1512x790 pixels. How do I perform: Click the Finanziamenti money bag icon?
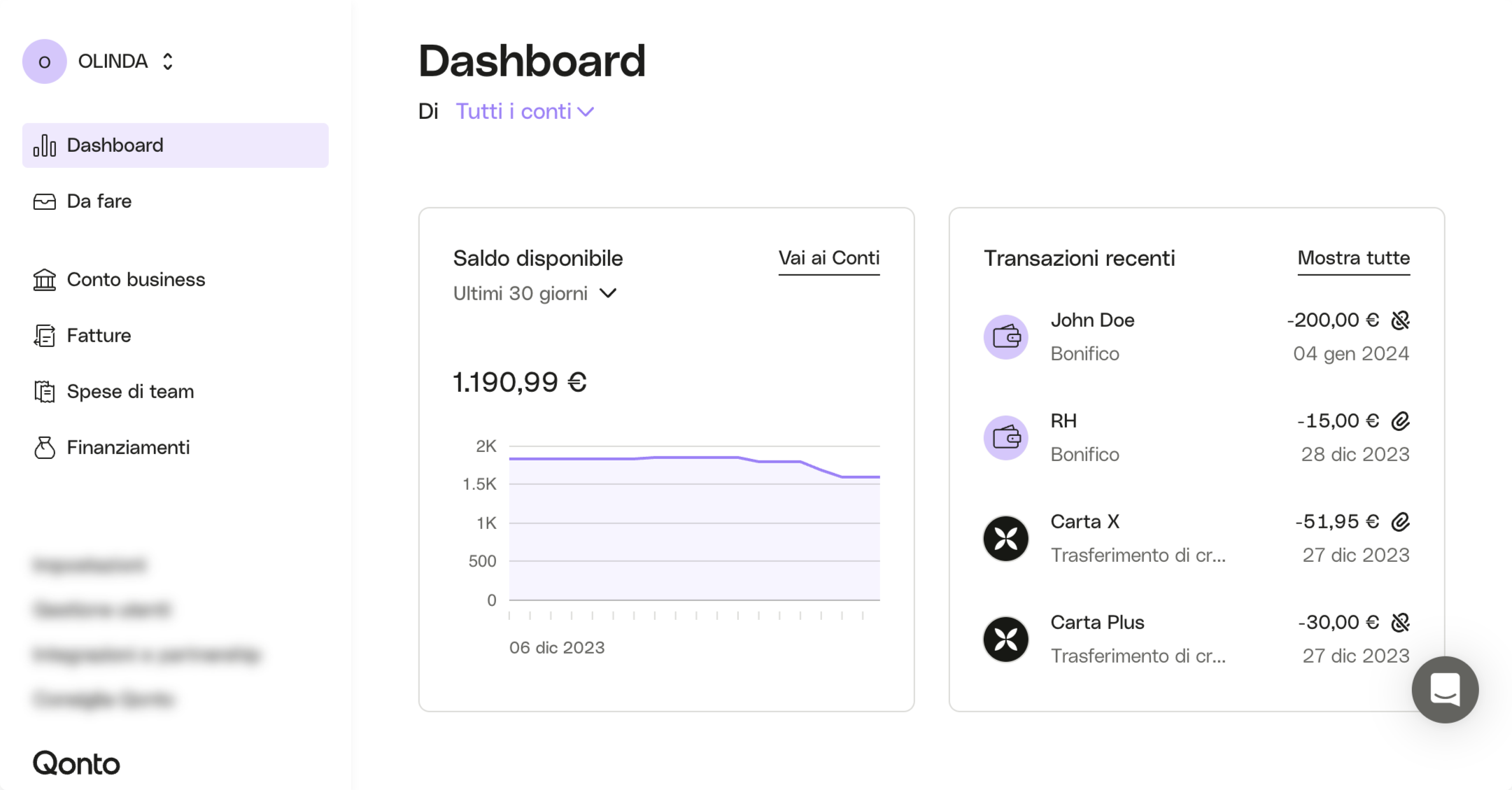[x=45, y=448]
